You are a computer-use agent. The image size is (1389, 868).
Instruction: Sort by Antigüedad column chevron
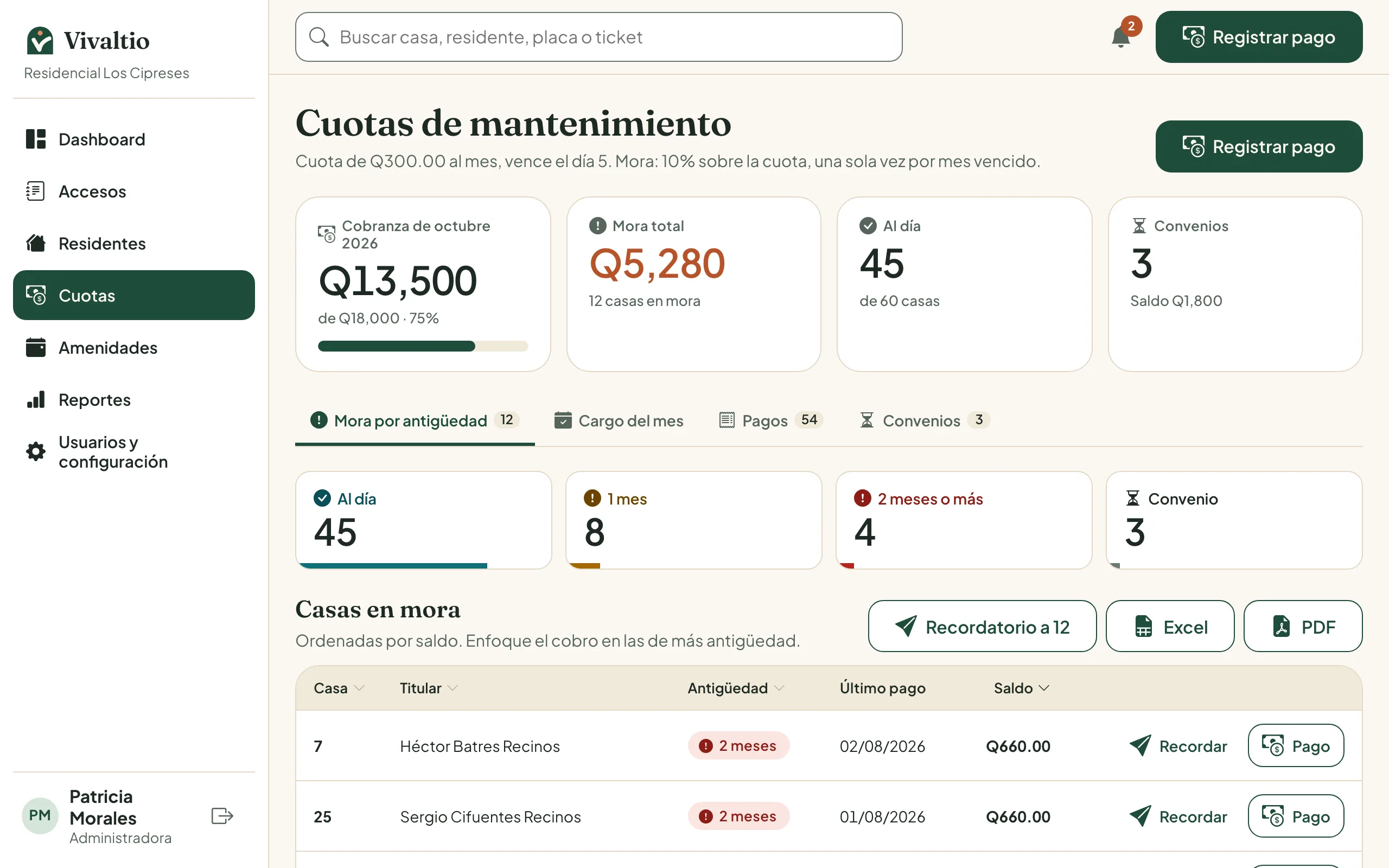[x=779, y=688]
